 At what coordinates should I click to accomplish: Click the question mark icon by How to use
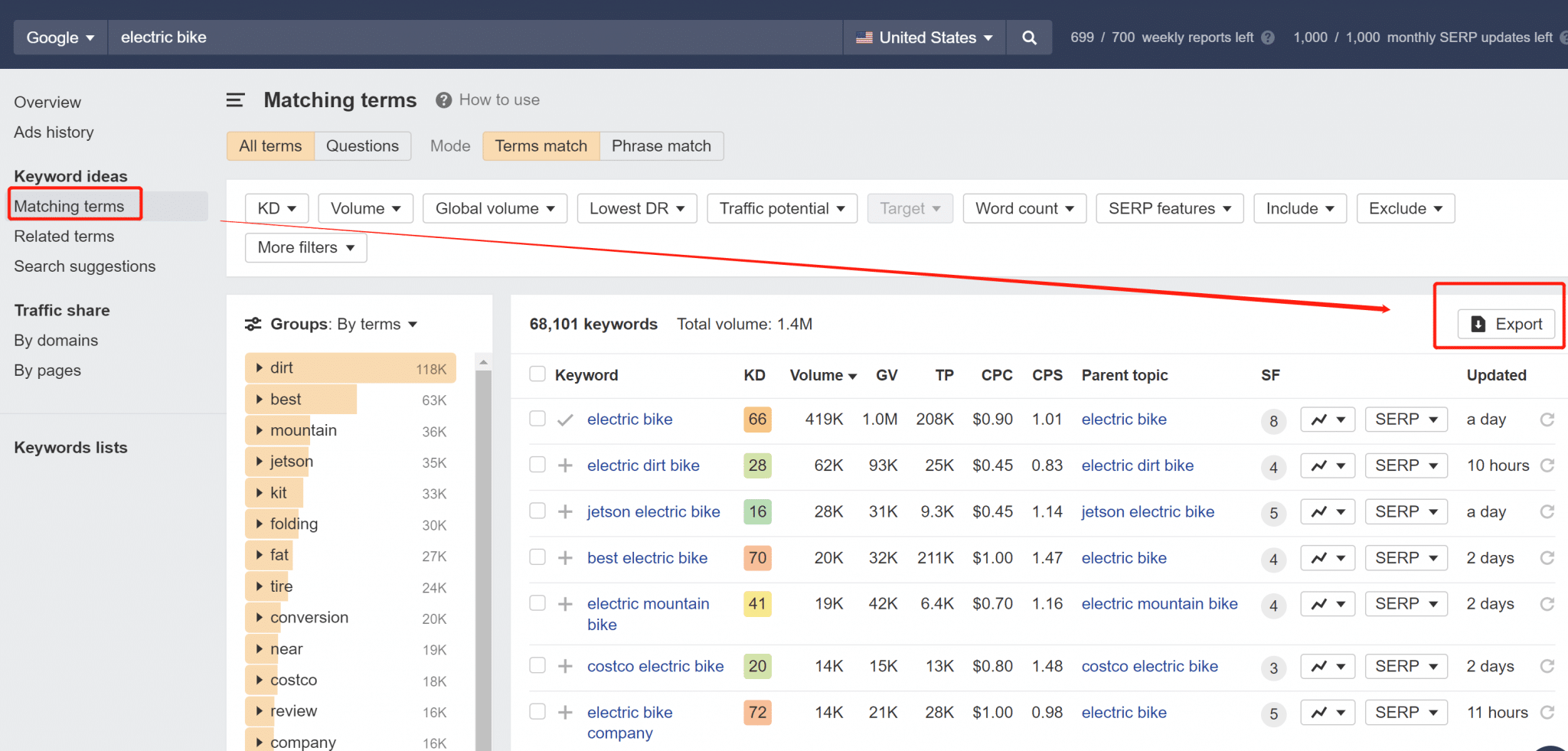[443, 100]
